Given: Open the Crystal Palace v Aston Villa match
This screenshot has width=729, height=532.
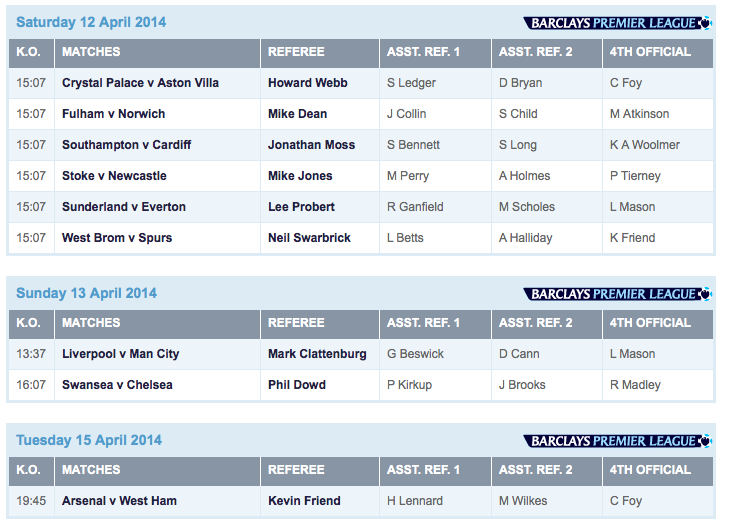Looking at the screenshot, I should (x=140, y=83).
